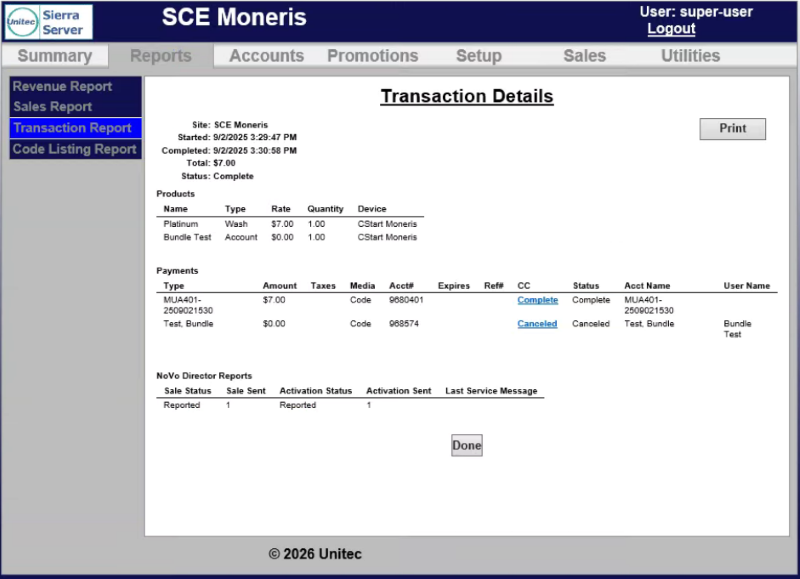
Task: Click the User Name 'Bundle Test'
Action: (x=737, y=329)
